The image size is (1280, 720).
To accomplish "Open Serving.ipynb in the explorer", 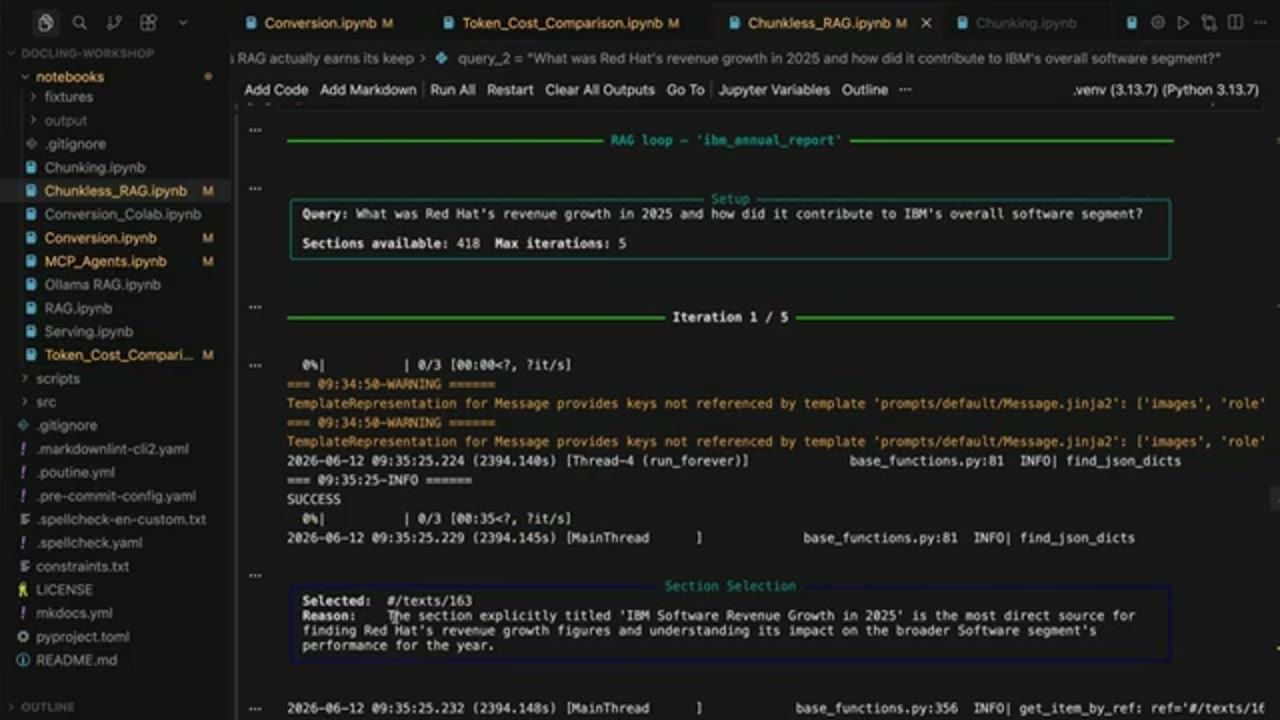I will (88, 332).
